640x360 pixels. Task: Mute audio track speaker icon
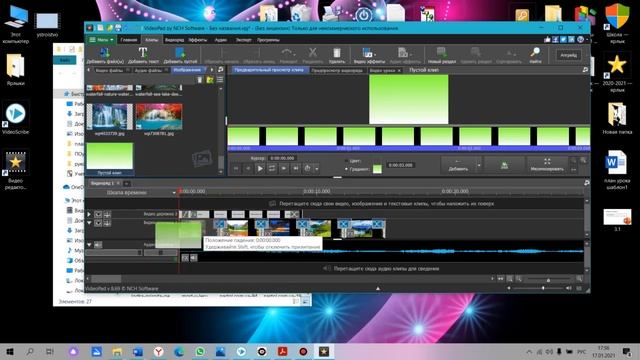click(x=98, y=244)
